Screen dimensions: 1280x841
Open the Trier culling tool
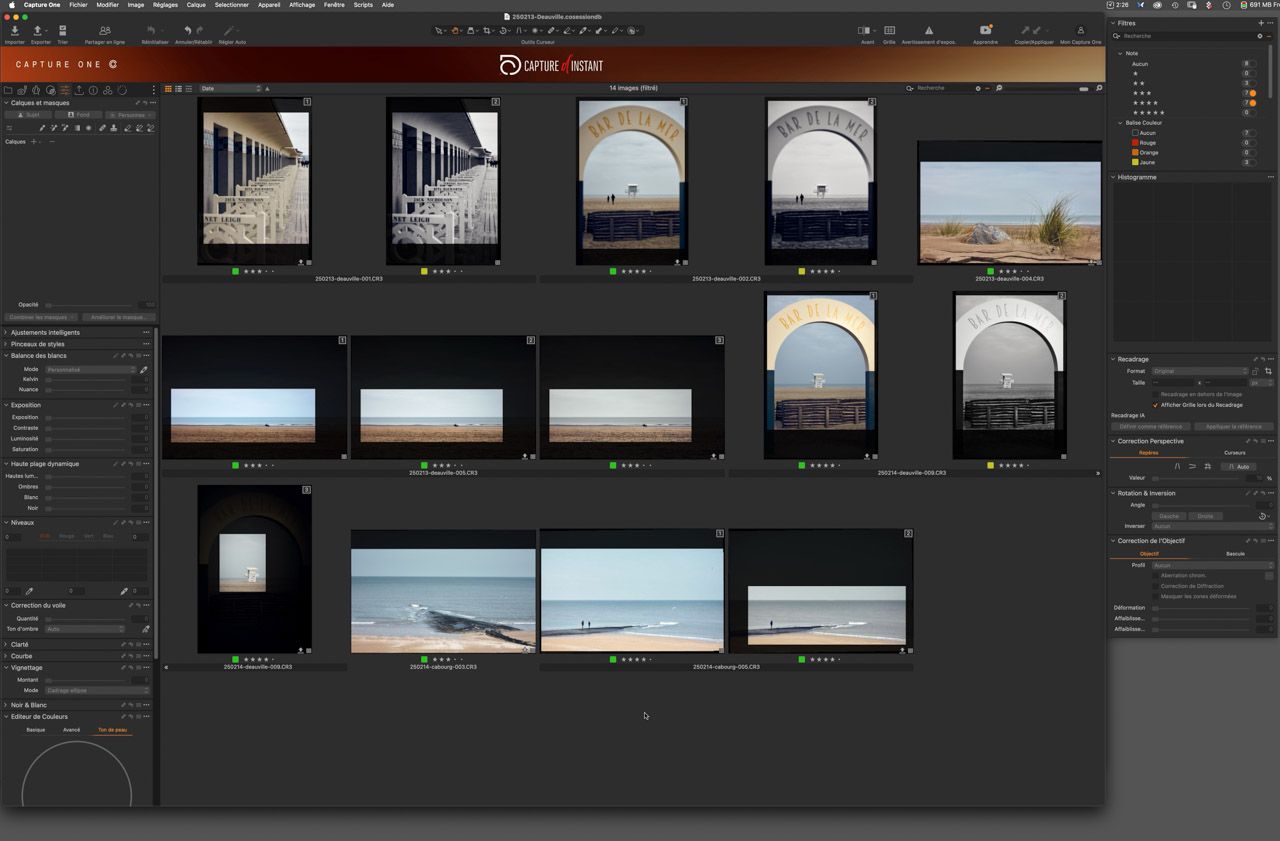[x=62, y=31]
